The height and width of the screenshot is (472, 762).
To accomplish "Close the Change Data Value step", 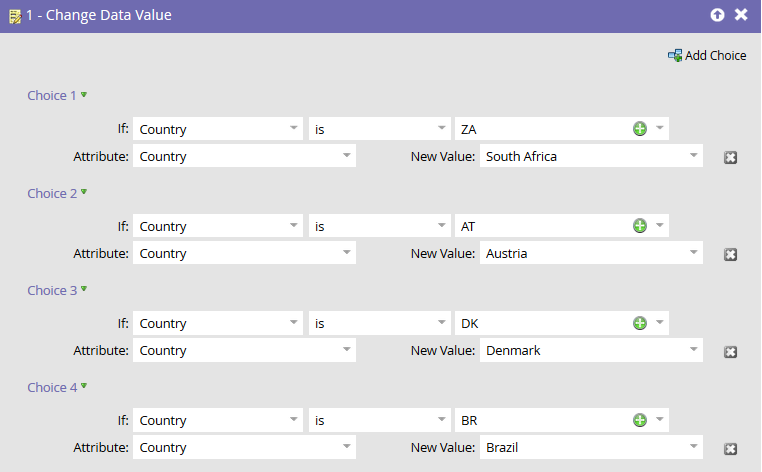I will point(741,15).
